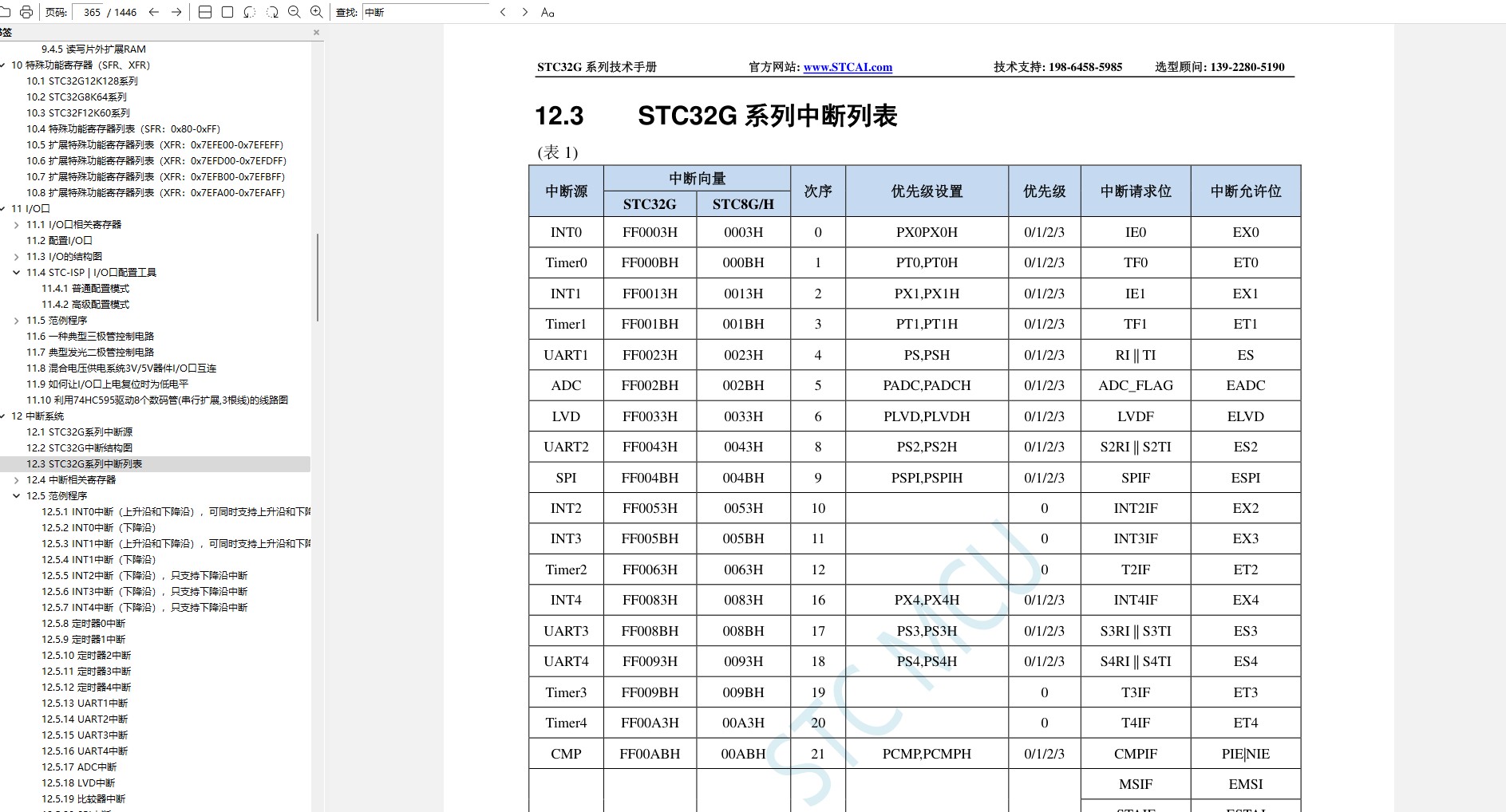Open bookmark 9.4.5 读写片外扩展RAM
1506x812 pixels.
[93, 49]
